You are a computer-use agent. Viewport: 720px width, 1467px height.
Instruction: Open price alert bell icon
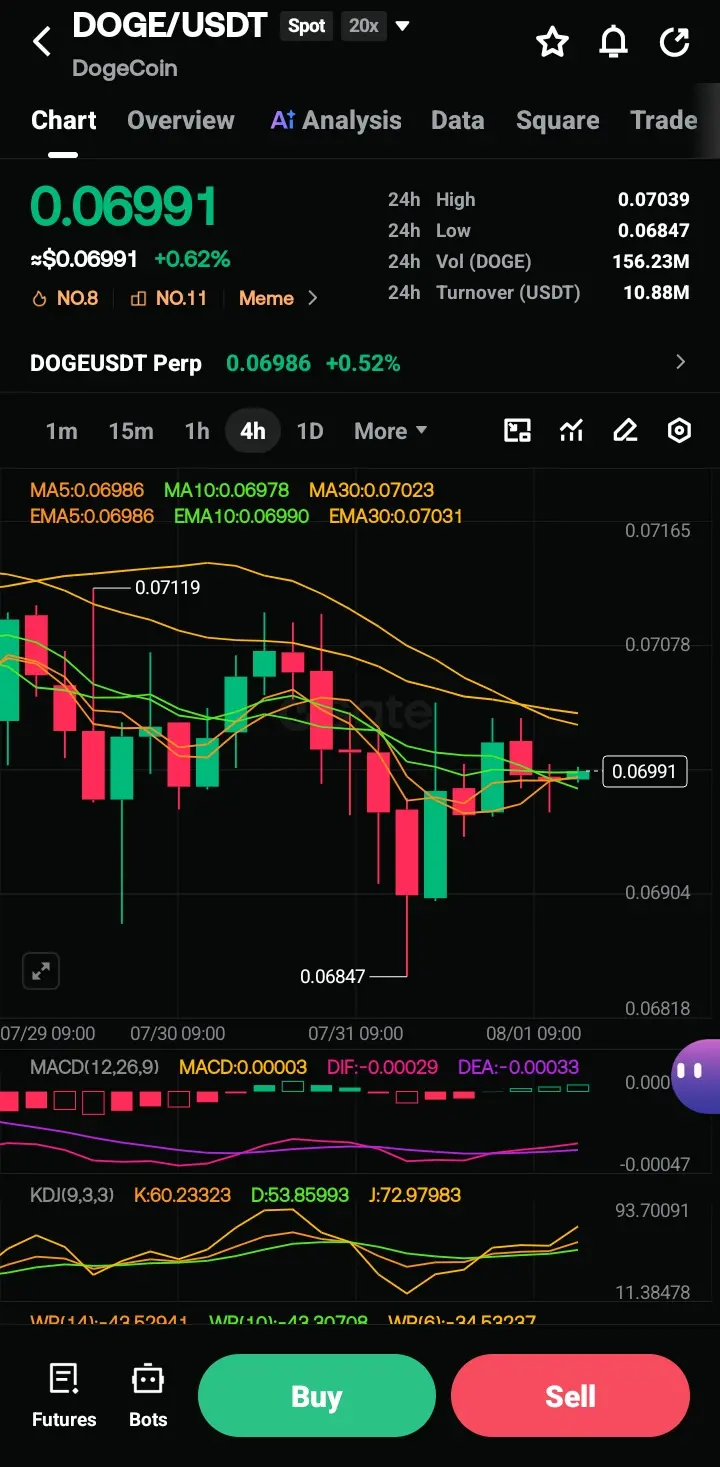(613, 42)
